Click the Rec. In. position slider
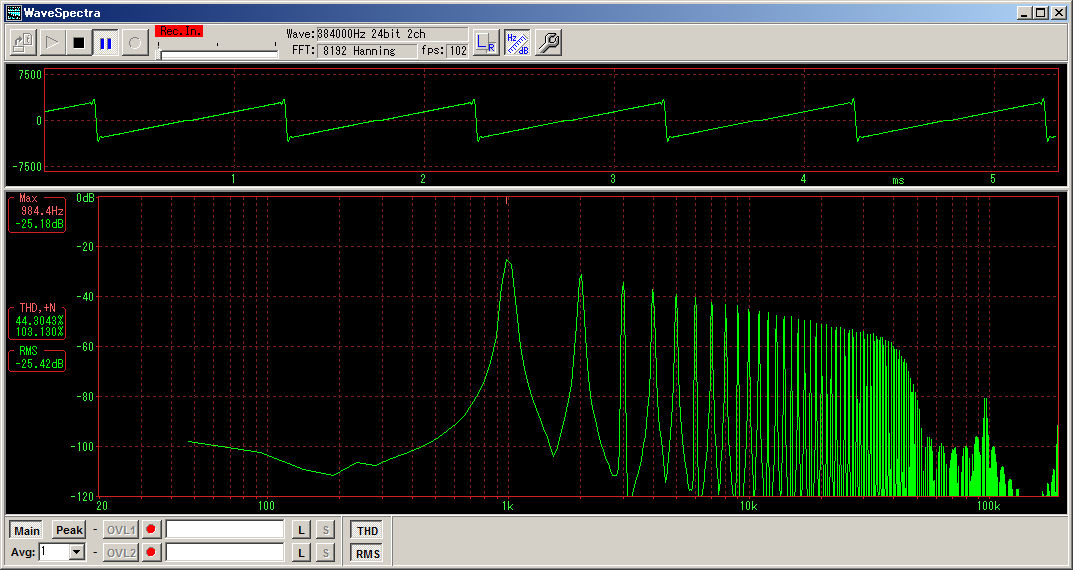This screenshot has width=1073, height=570. (x=218, y=53)
